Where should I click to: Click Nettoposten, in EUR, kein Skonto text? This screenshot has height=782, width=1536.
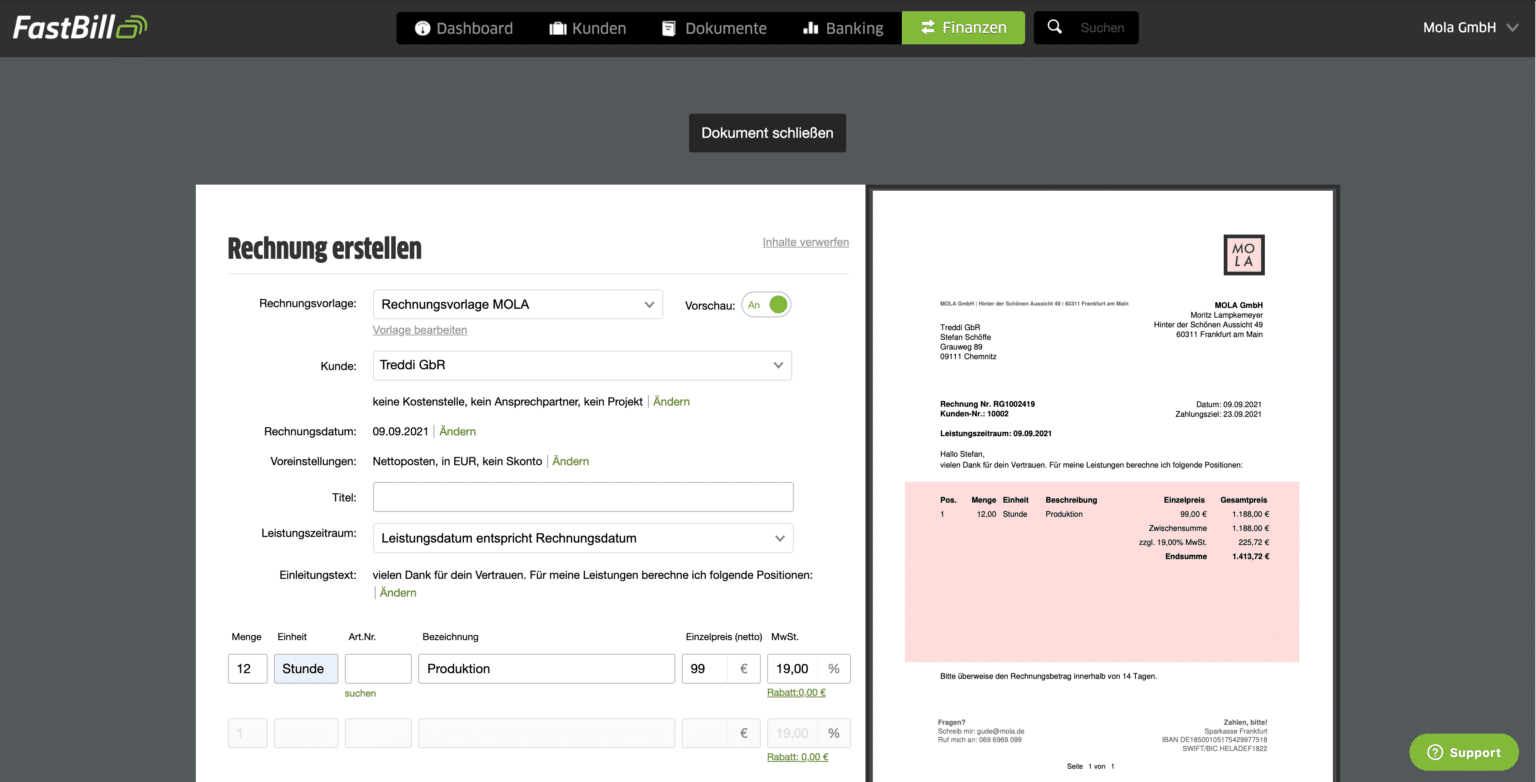(x=458, y=462)
